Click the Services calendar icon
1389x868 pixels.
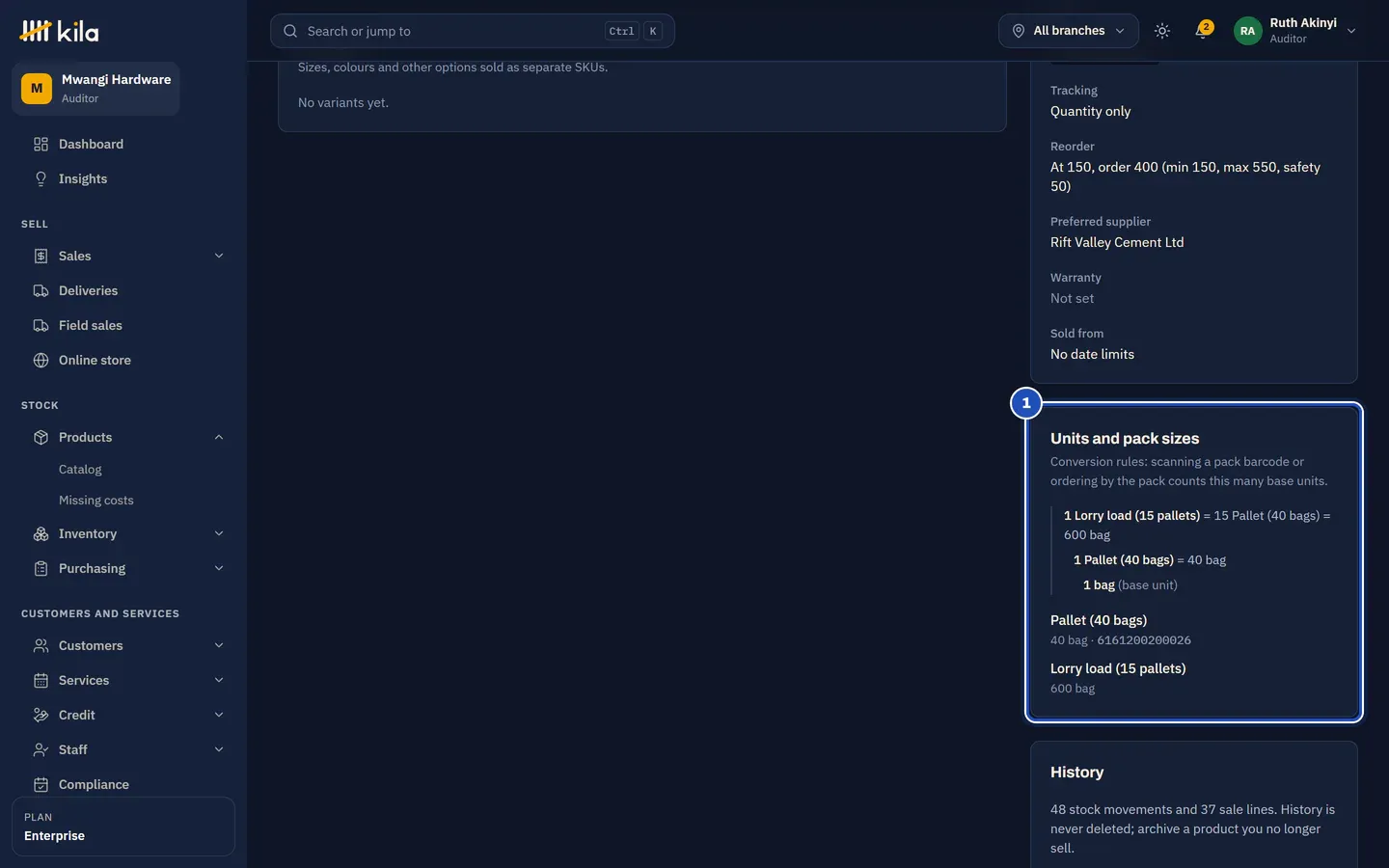coord(41,680)
